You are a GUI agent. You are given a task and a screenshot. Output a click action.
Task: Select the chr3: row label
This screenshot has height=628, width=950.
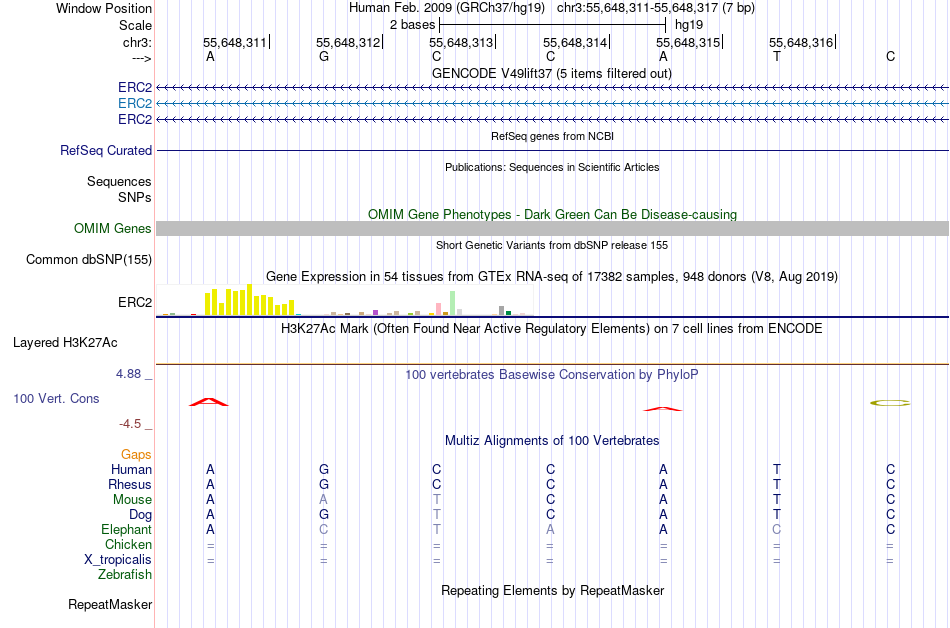137,42
